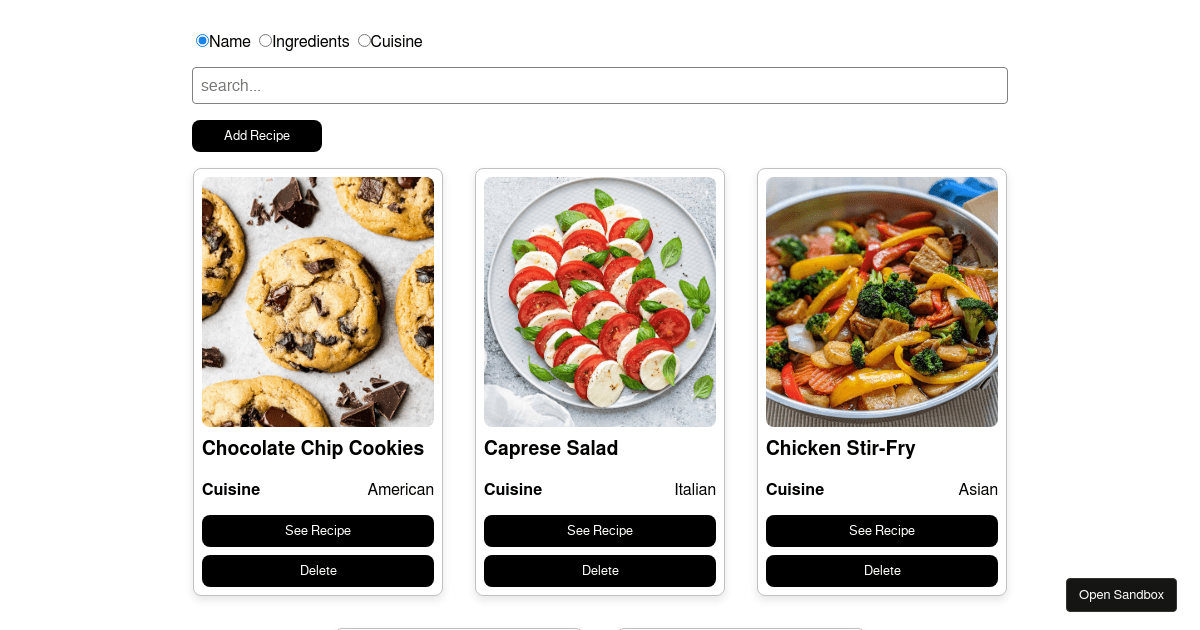Click the Chicken Stir-Fry title
This screenshot has height=630, width=1200.
click(841, 449)
